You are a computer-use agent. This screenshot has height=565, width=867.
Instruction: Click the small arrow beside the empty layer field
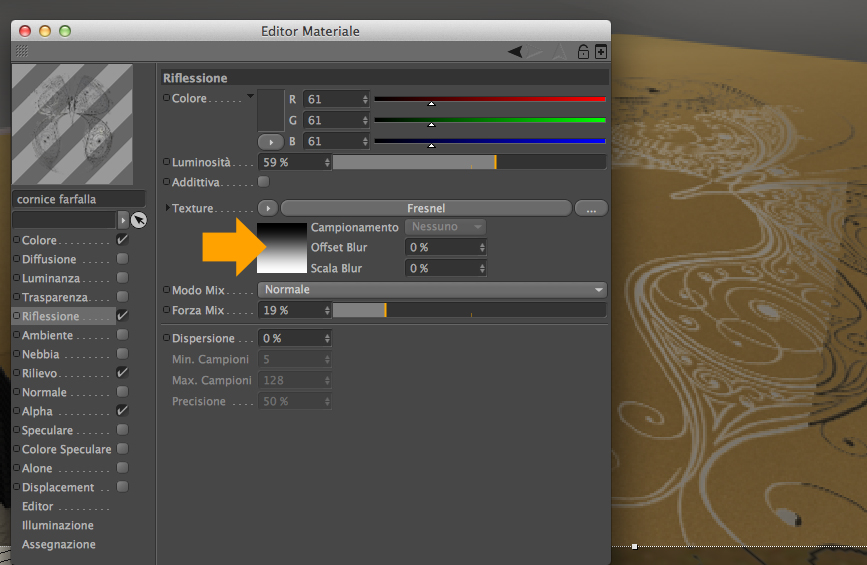click(x=123, y=220)
